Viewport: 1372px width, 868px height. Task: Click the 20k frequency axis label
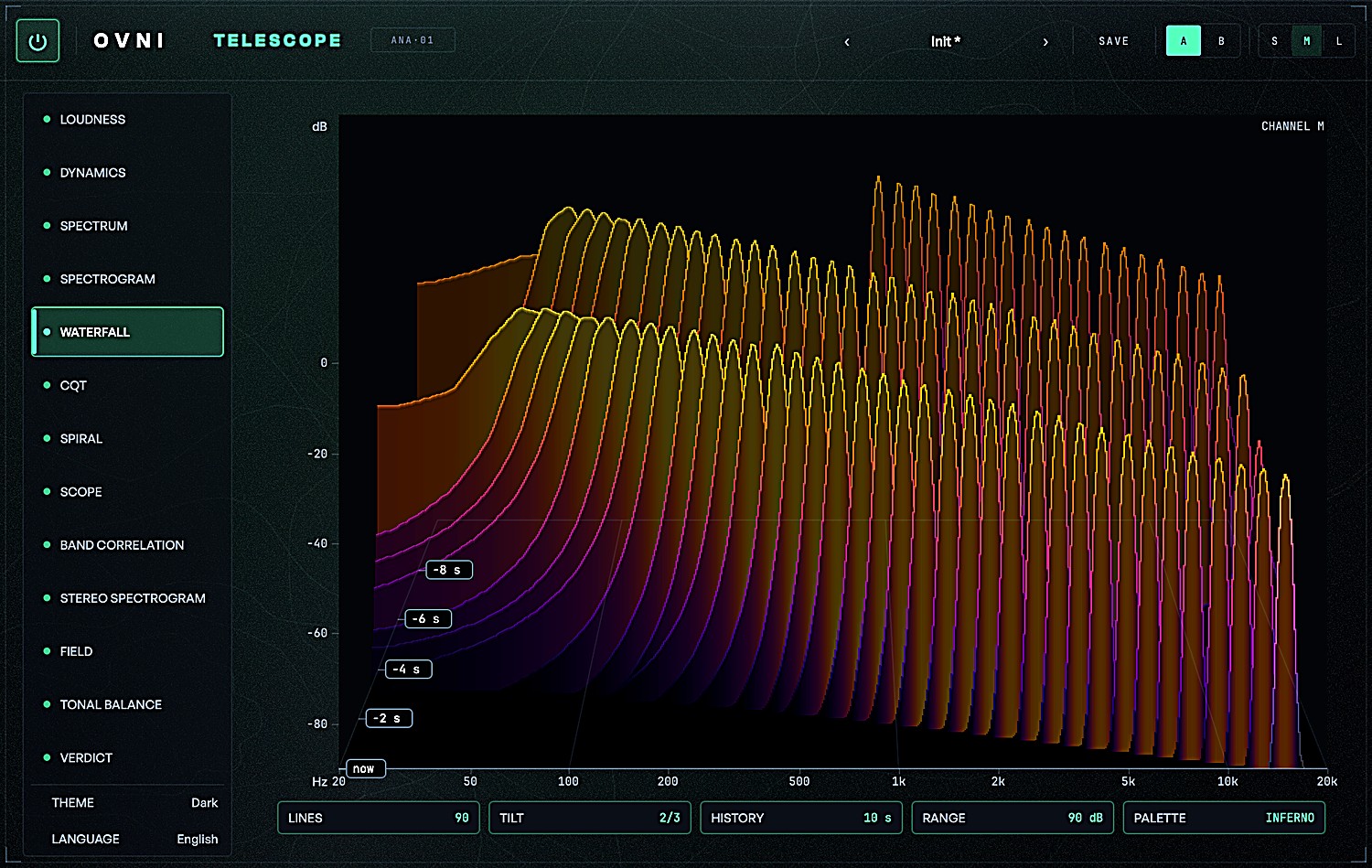coord(1326,781)
